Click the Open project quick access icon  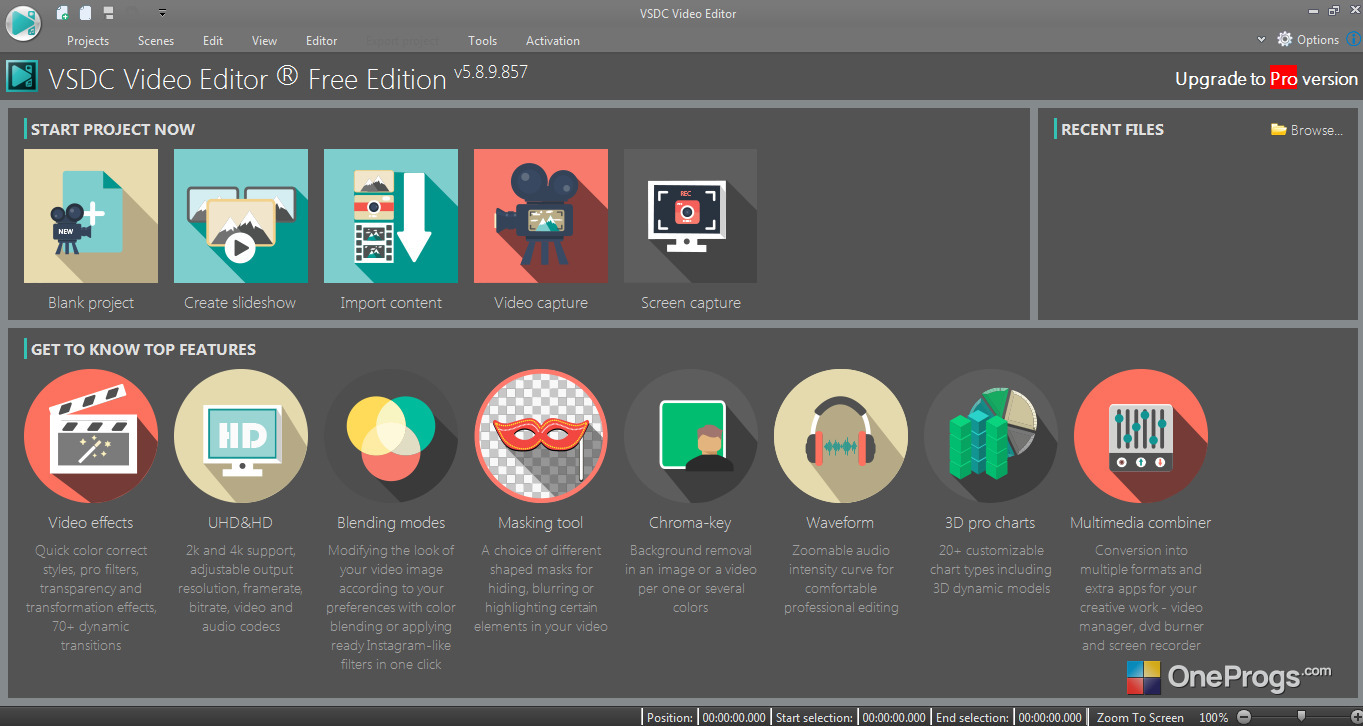coord(86,13)
